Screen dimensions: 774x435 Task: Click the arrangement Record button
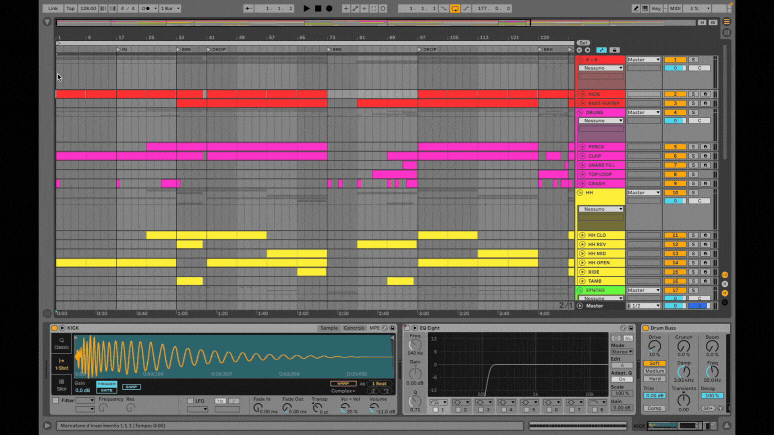(329, 8)
